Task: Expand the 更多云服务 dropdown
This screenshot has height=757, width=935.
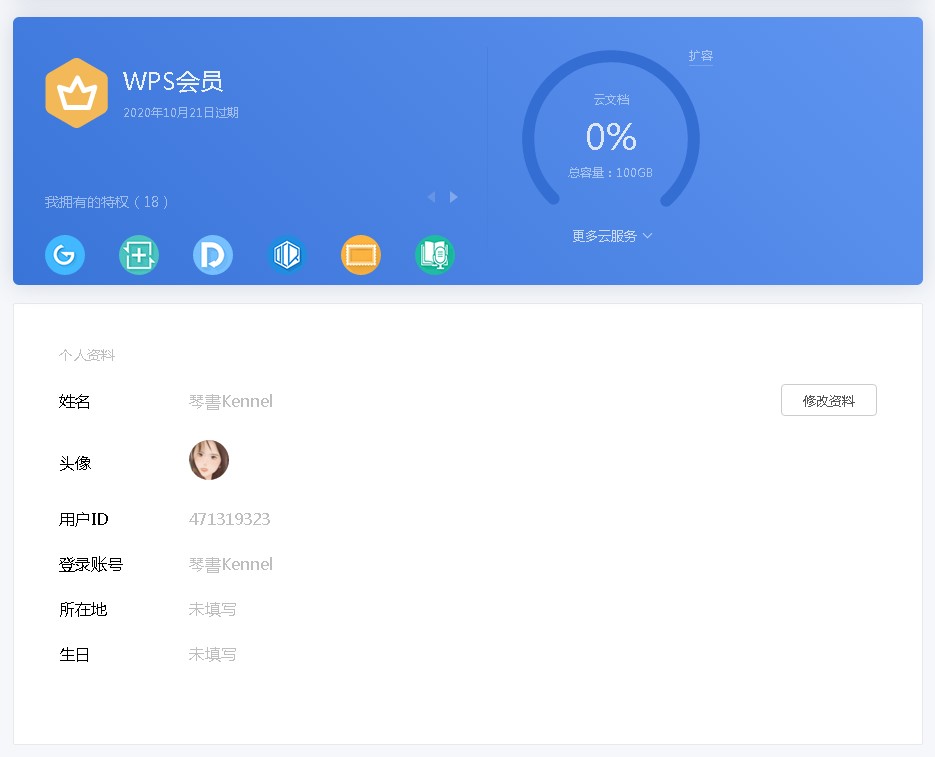Action: click(x=612, y=236)
